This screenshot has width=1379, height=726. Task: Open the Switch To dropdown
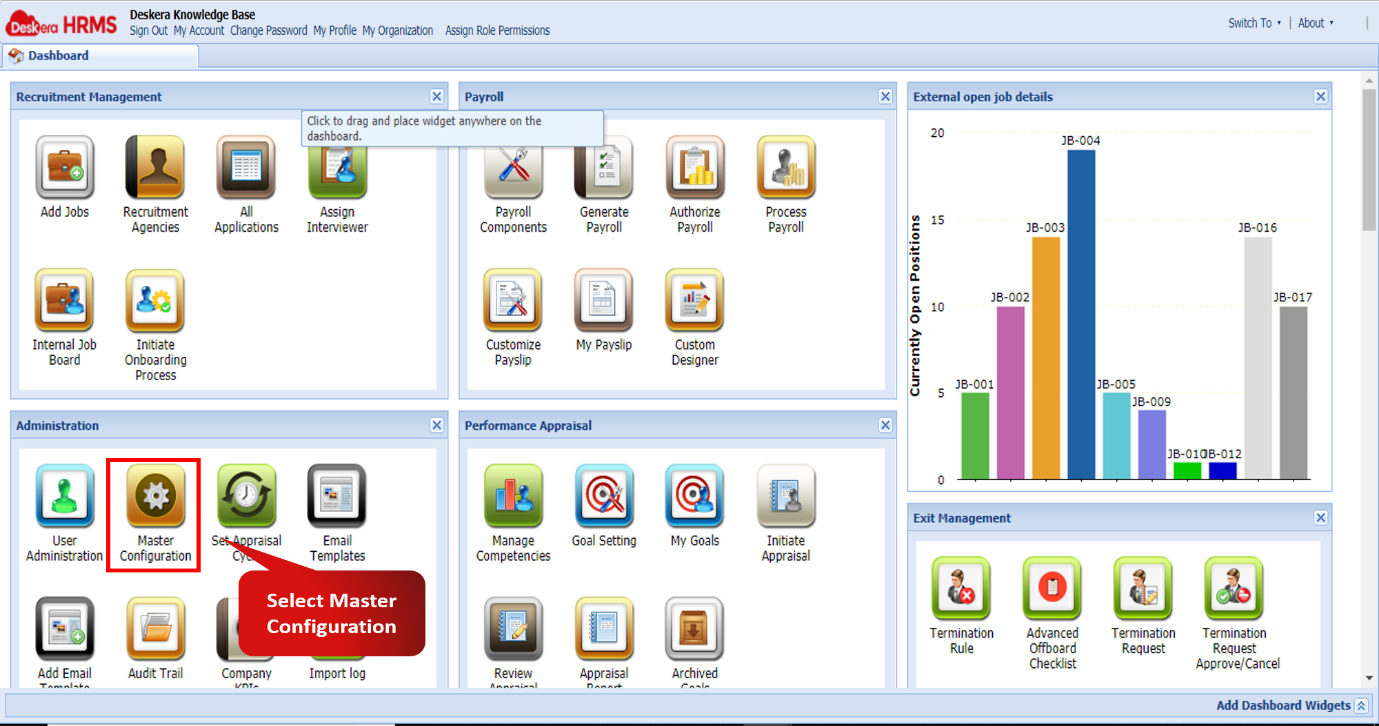pos(1253,22)
